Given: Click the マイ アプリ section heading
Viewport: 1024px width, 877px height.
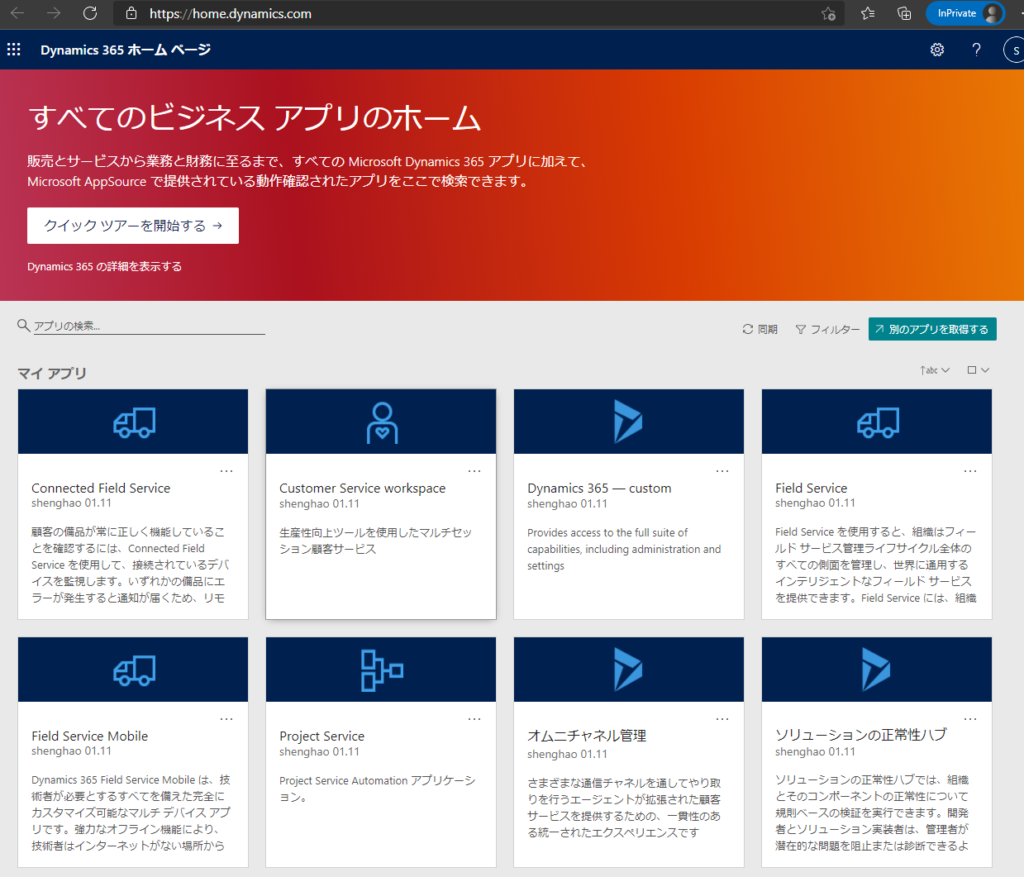Looking at the screenshot, I should pyautogui.click(x=52, y=373).
